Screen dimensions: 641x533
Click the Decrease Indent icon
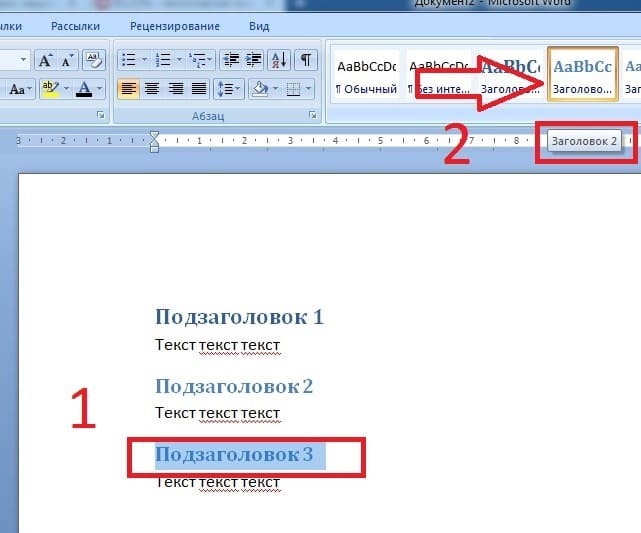pyautogui.click(x=232, y=60)
